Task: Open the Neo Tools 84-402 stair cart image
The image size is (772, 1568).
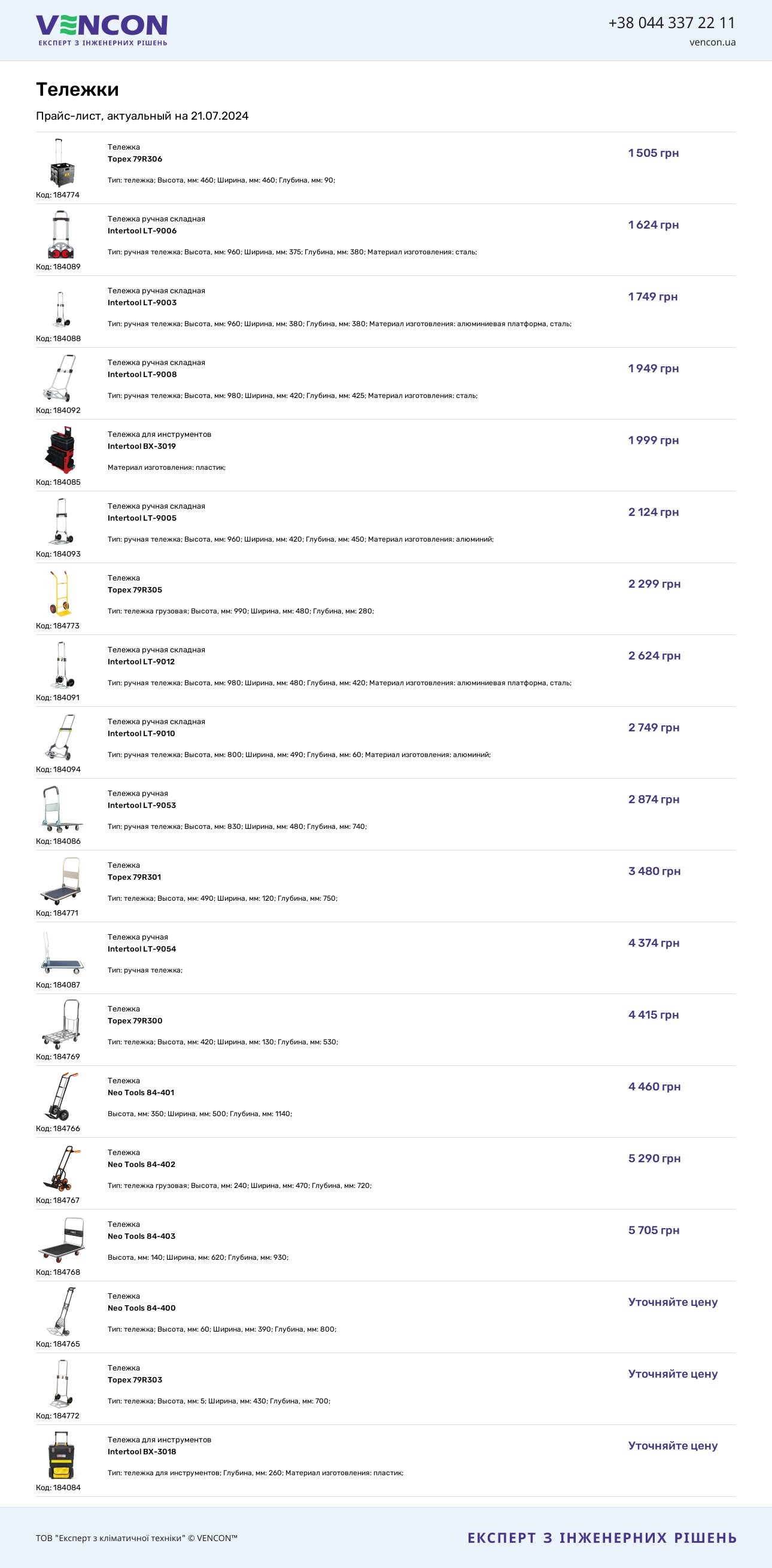Action: [x=61, y=1168]
